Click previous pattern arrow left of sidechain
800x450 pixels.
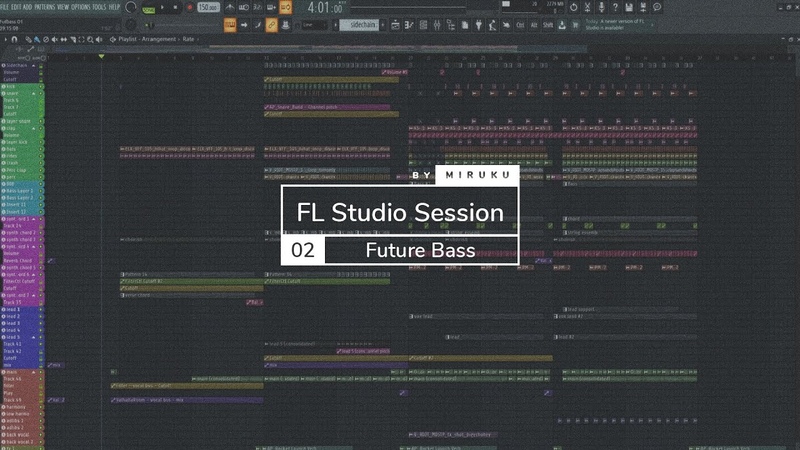[x=336, y=25]
